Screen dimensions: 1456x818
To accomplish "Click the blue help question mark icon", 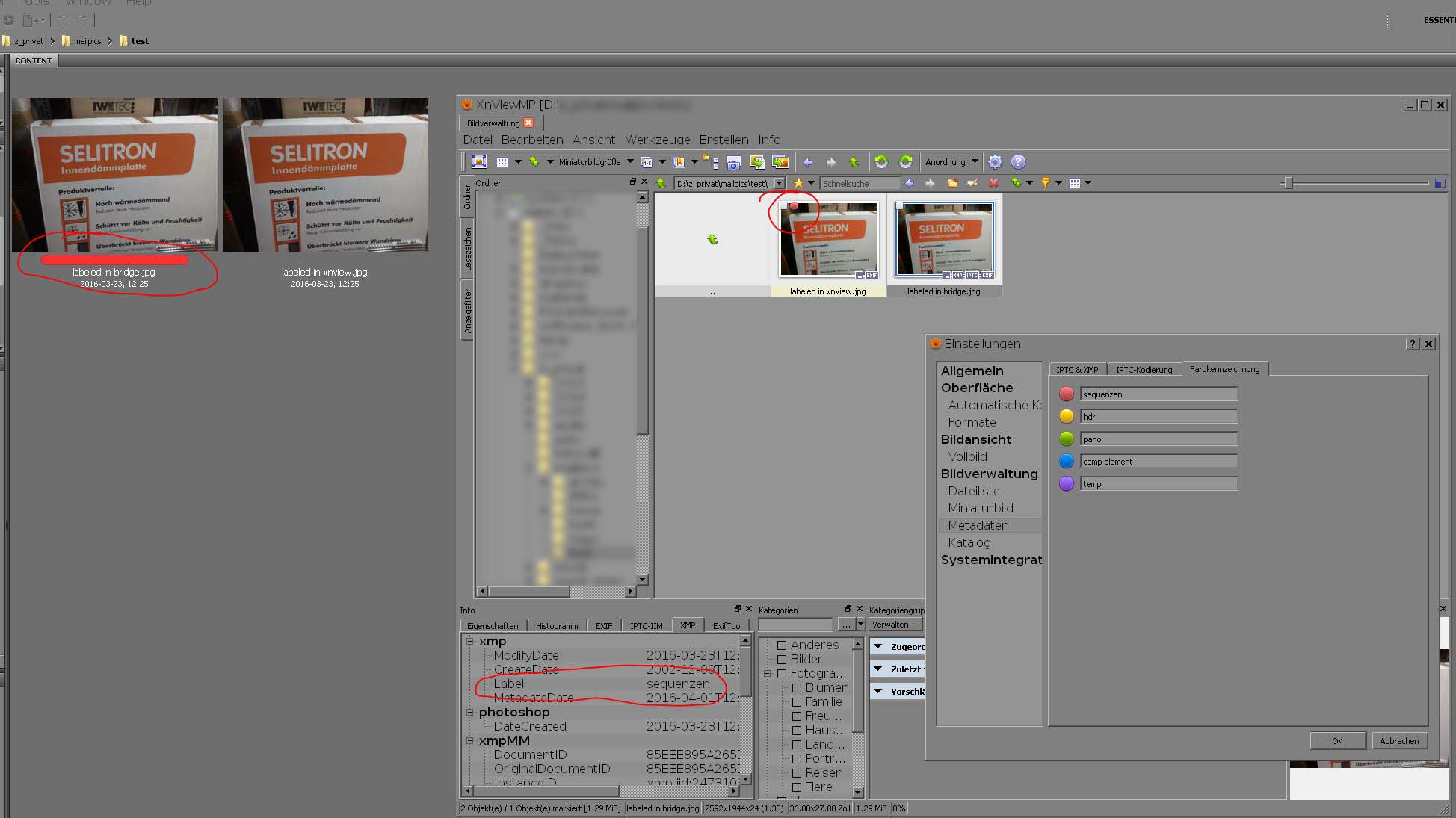I will [x=1018, y=161].
